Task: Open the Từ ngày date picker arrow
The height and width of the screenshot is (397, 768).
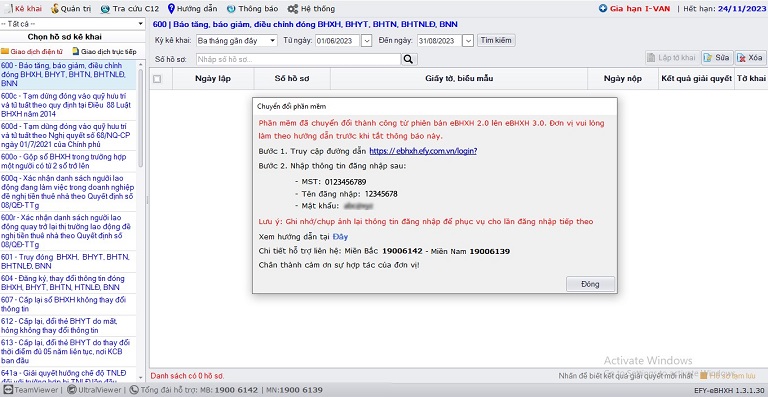Action: 366,41
